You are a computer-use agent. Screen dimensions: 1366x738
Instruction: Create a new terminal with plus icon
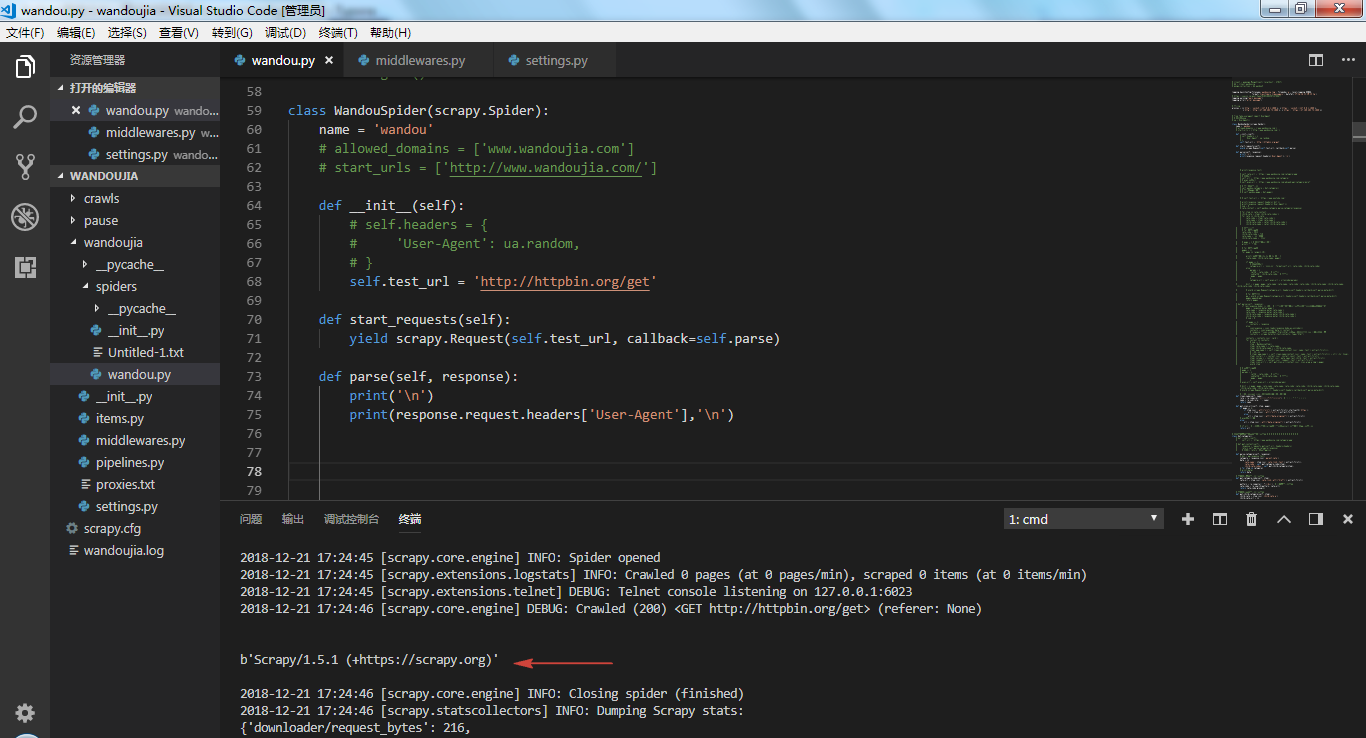pos(1188,519)
